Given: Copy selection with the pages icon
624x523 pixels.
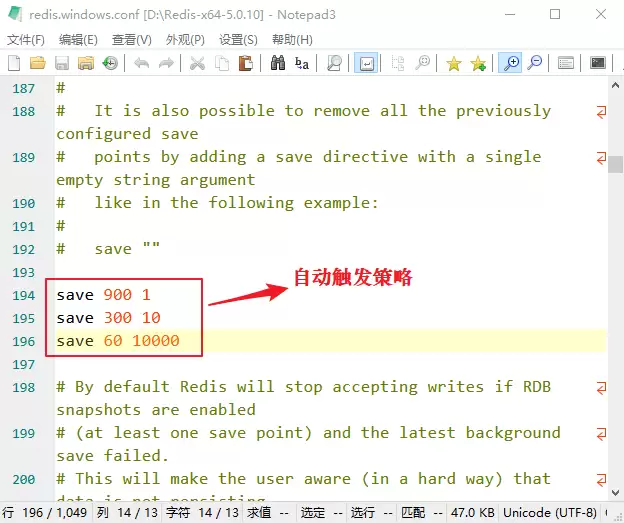Looking at the screenshot, I should tap(222, 63).
